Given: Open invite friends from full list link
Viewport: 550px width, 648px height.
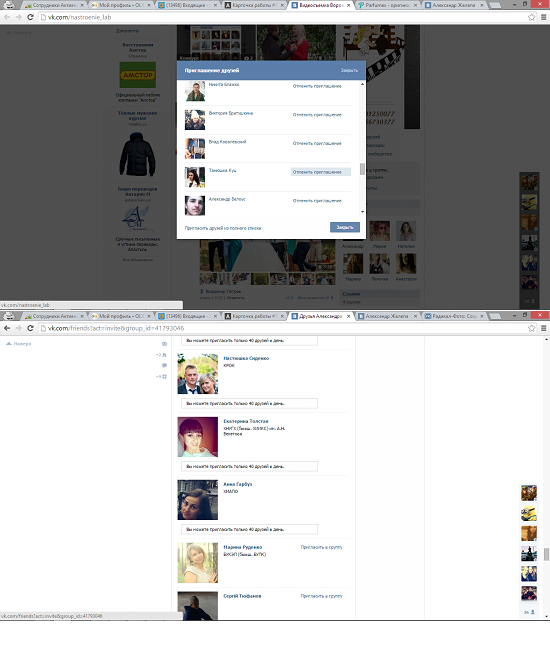Looking at the screenshot, I should (223, 228).
